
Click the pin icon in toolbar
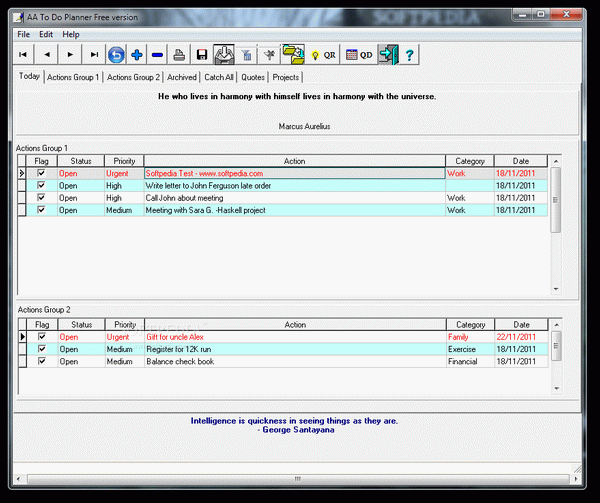(269, 55)
